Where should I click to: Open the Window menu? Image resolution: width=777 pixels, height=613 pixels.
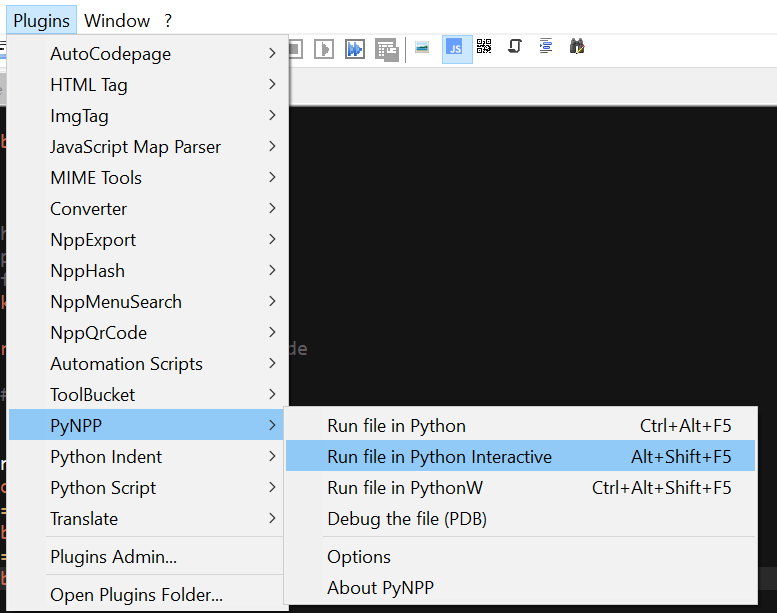pos(117,20)
